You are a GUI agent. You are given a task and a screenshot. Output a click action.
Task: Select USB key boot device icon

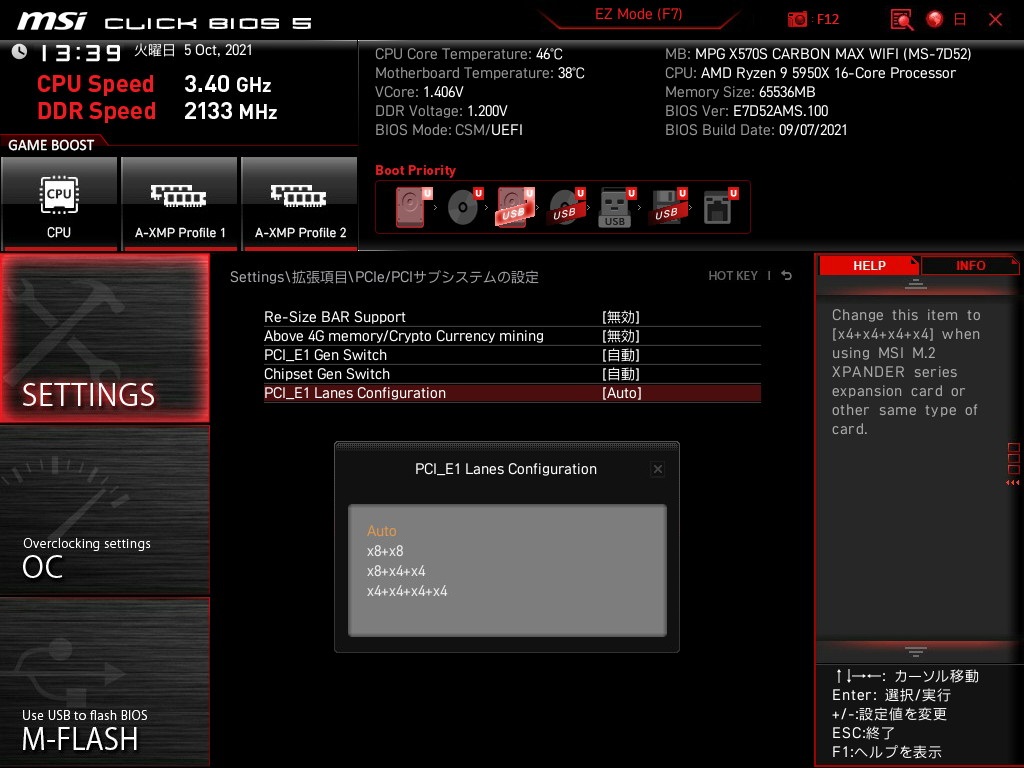(x=616, y=207)
